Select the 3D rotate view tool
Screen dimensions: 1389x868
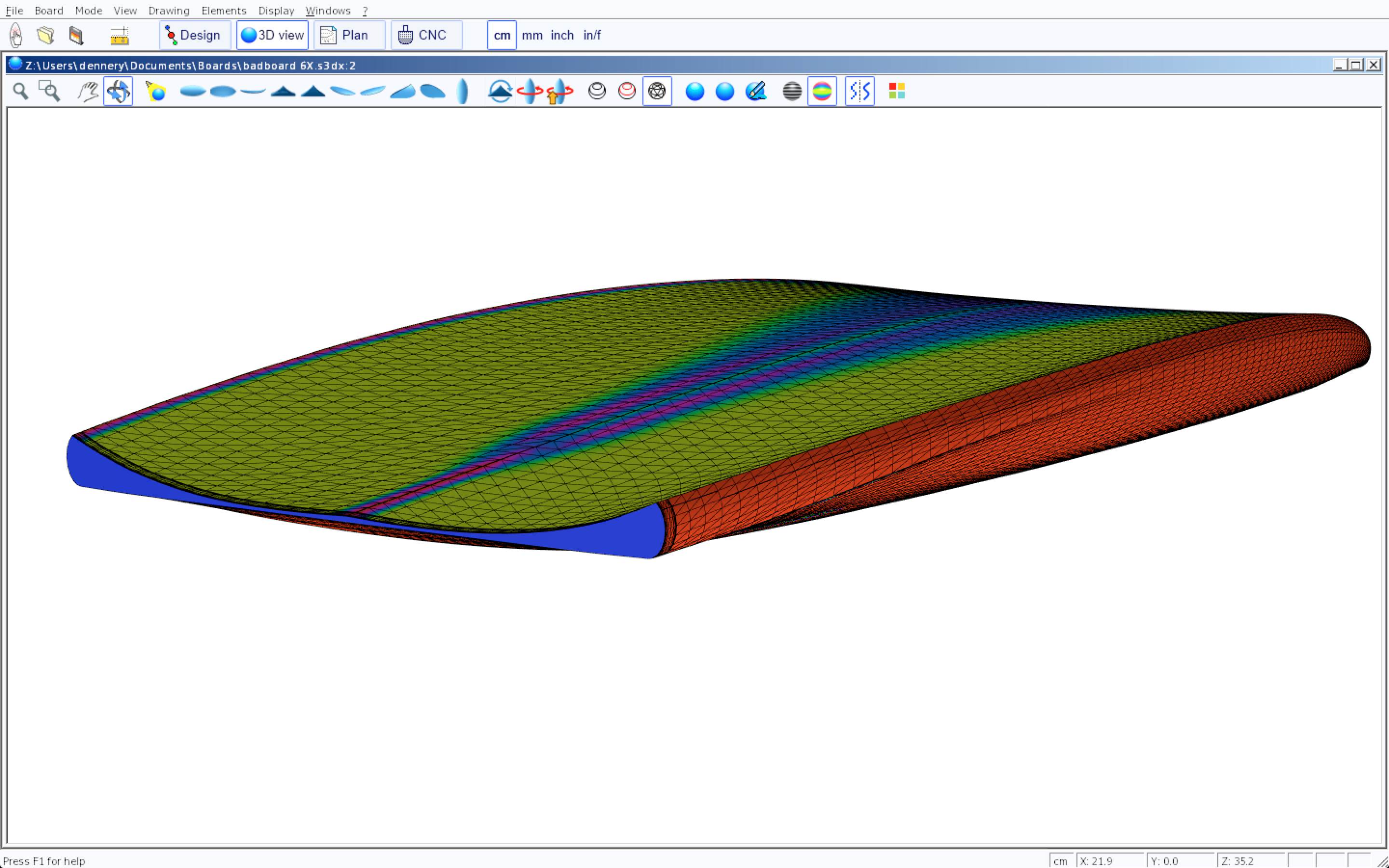(118, 91)
